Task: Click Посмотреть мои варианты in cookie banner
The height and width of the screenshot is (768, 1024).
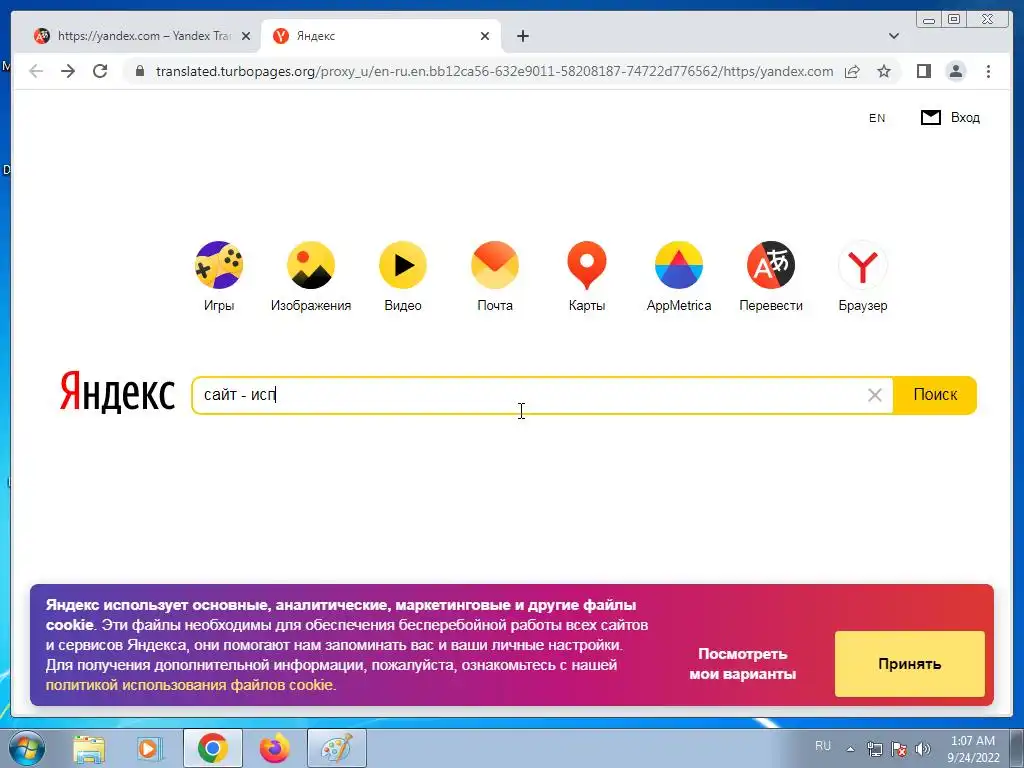Action: pyautogui.click(x=743, y=664)
